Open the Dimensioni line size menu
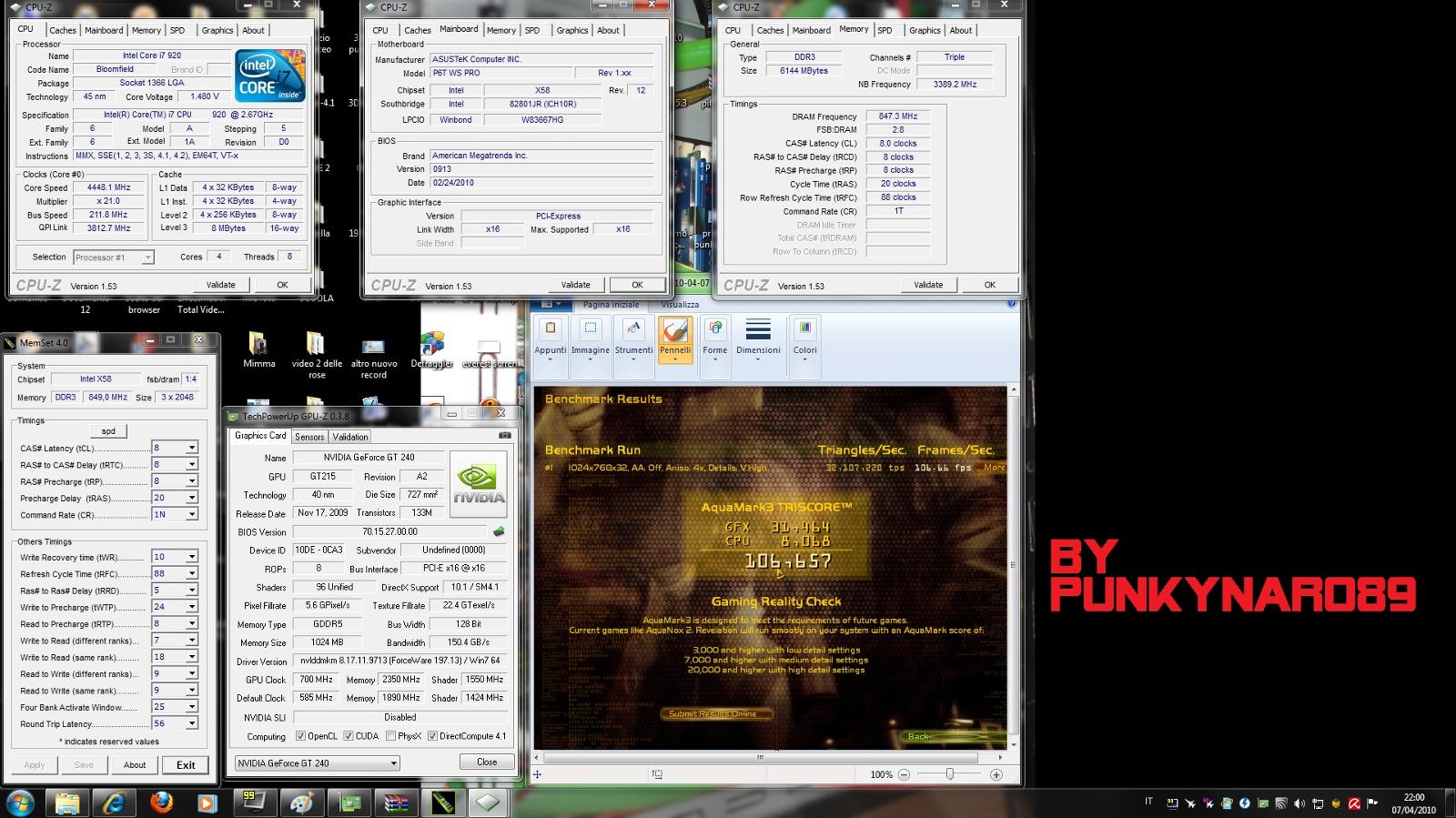1456x818 pixels. [x=758, y=339]
